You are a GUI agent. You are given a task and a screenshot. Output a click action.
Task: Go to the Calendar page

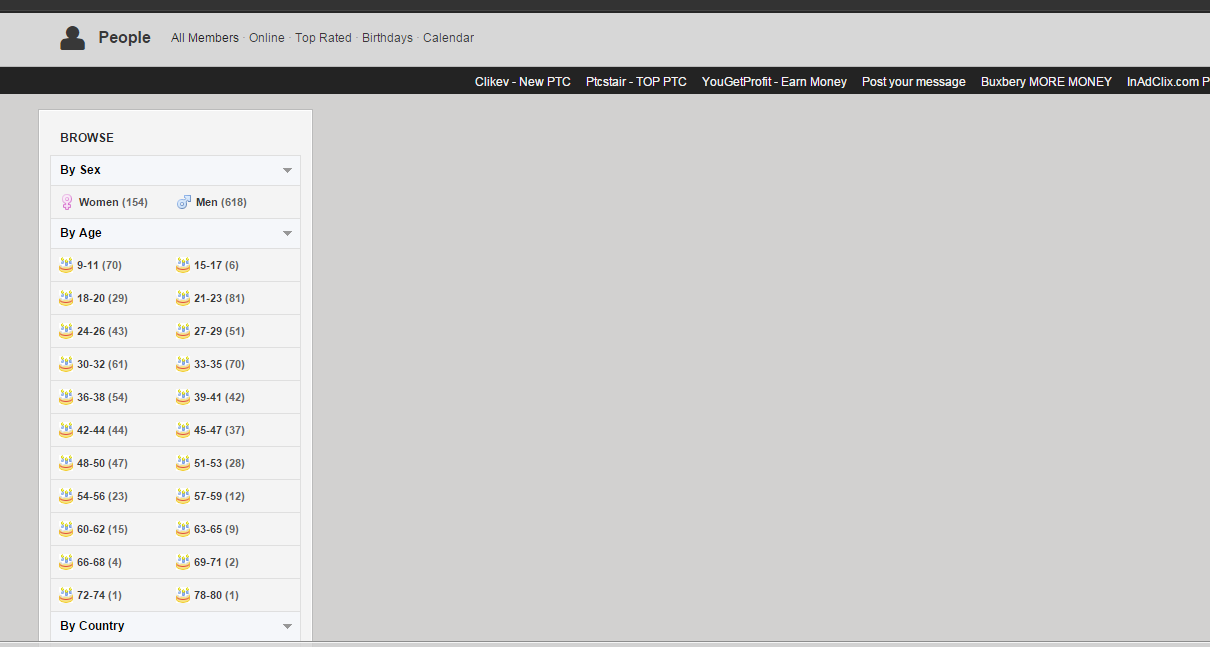(448, 38)
